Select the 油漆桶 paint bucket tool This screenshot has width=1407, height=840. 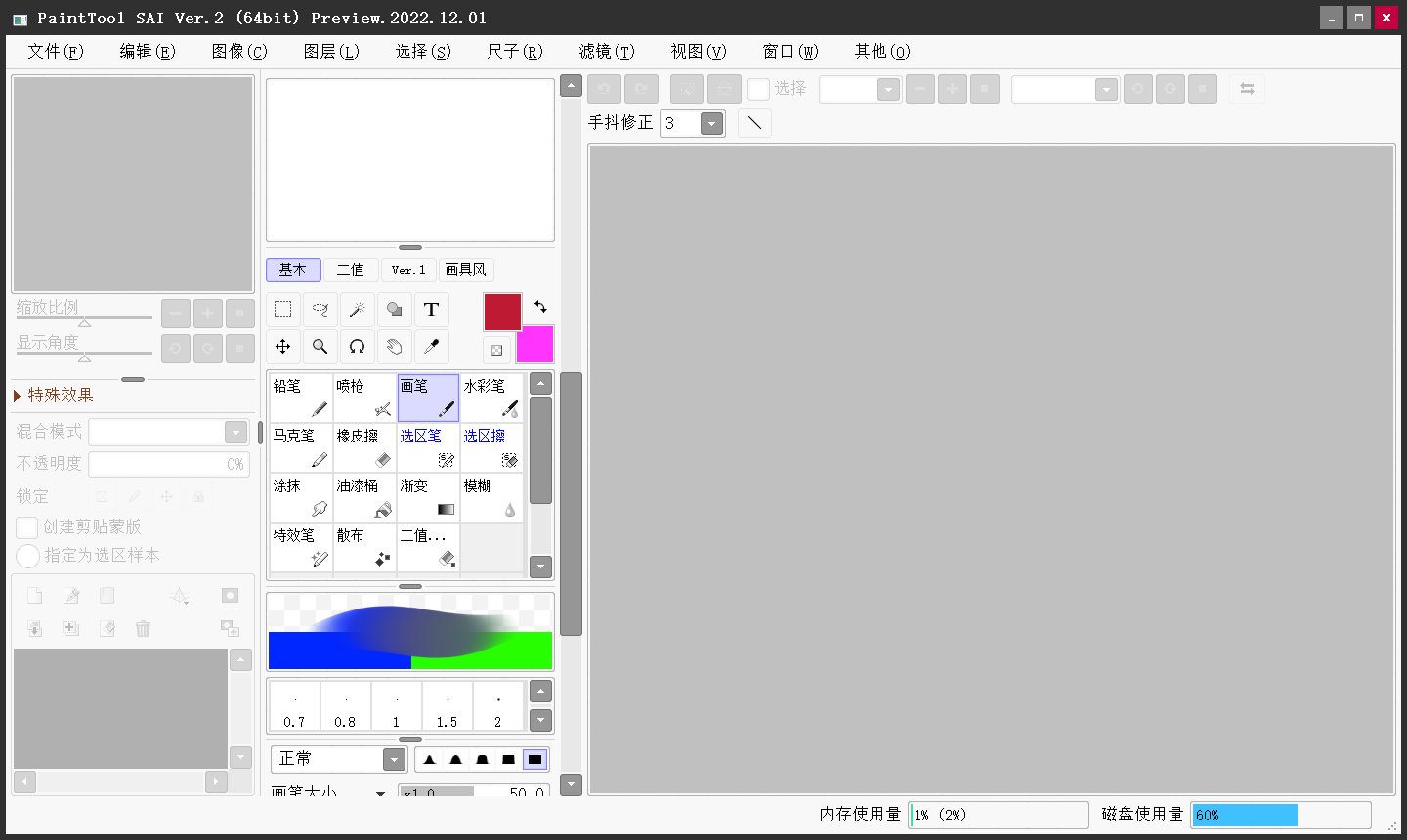click(x=364, y=498)
